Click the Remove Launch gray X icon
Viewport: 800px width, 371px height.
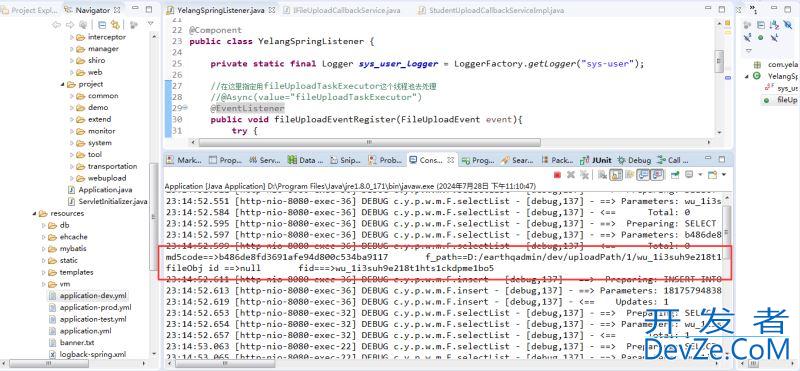571,175
